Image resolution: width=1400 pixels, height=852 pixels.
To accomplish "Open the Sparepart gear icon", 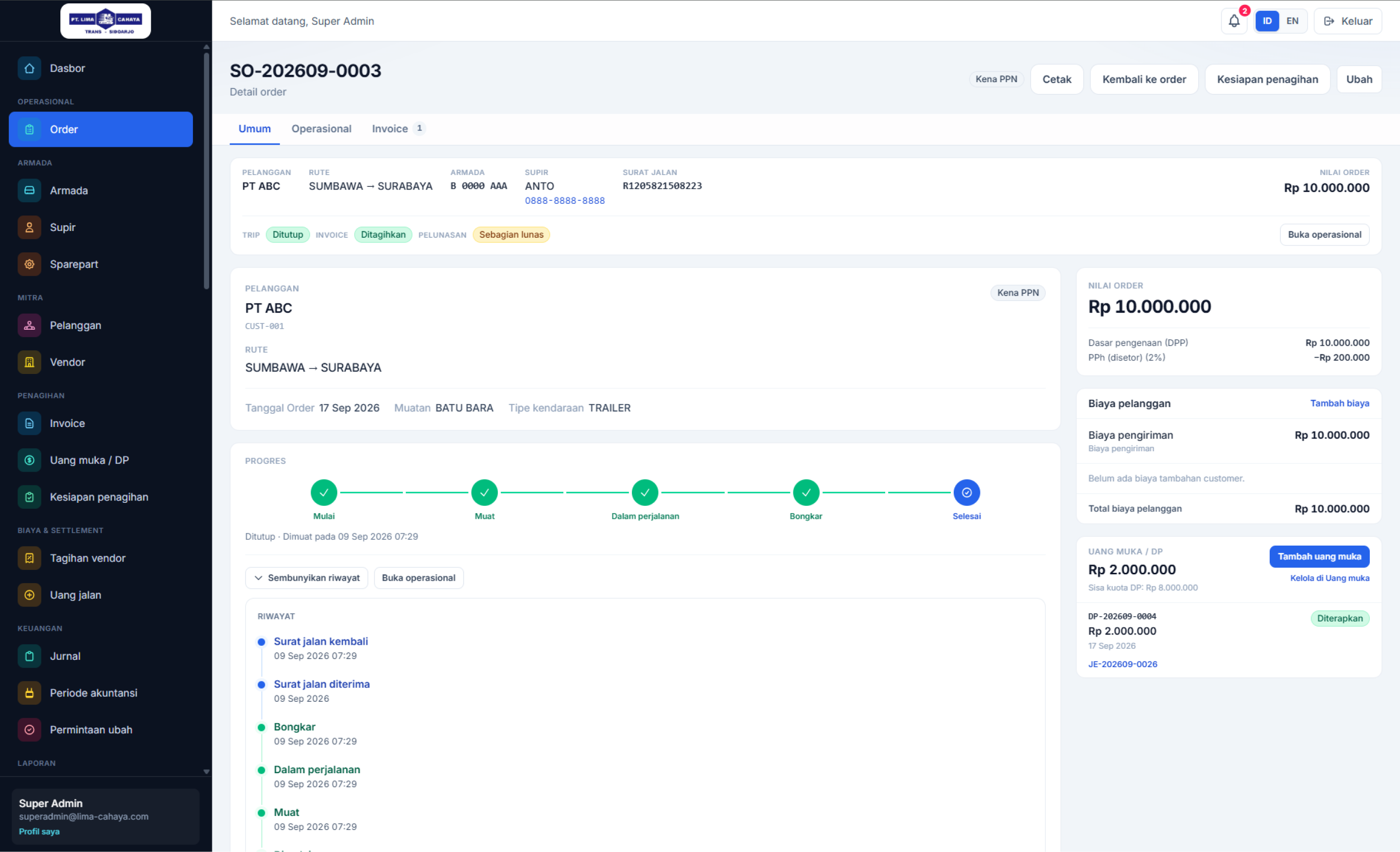I will [x=29, y=264].
